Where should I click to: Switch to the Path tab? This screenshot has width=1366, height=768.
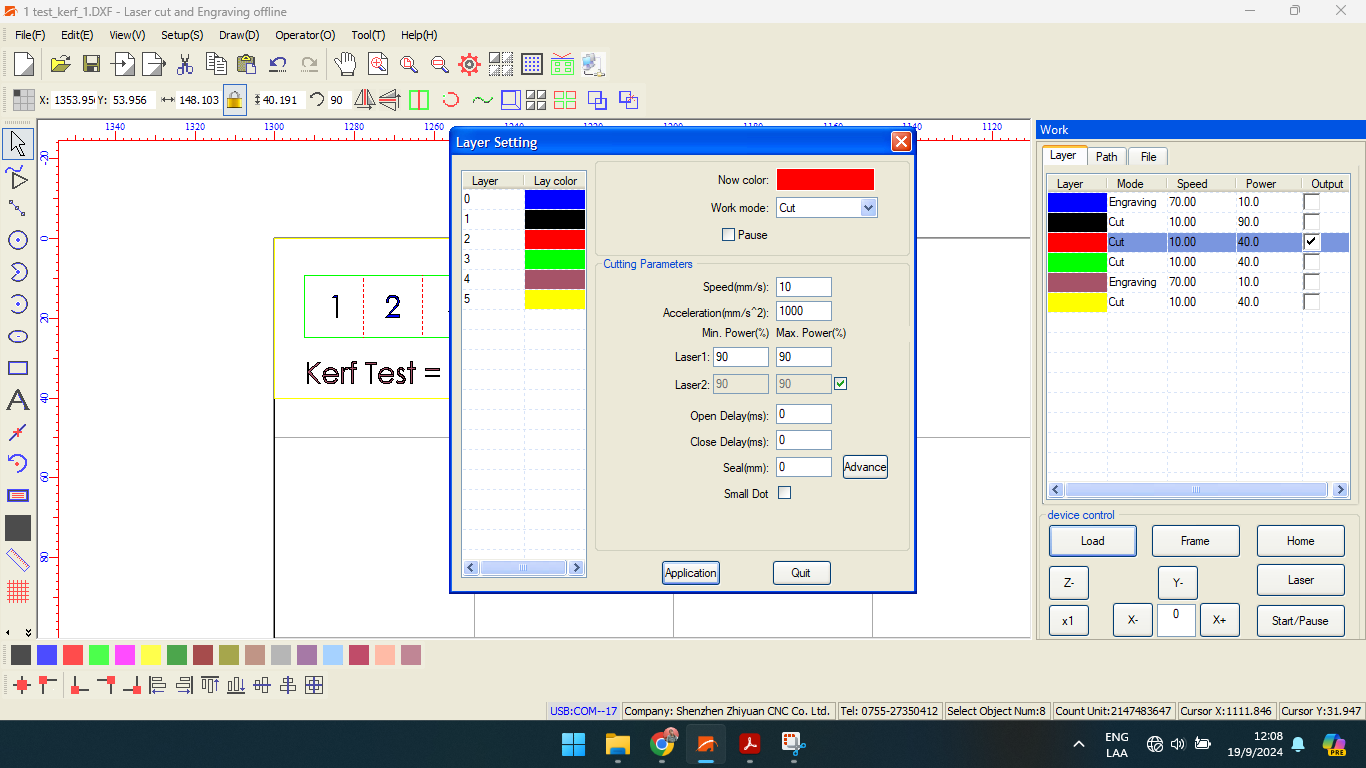coord(1106,157)
